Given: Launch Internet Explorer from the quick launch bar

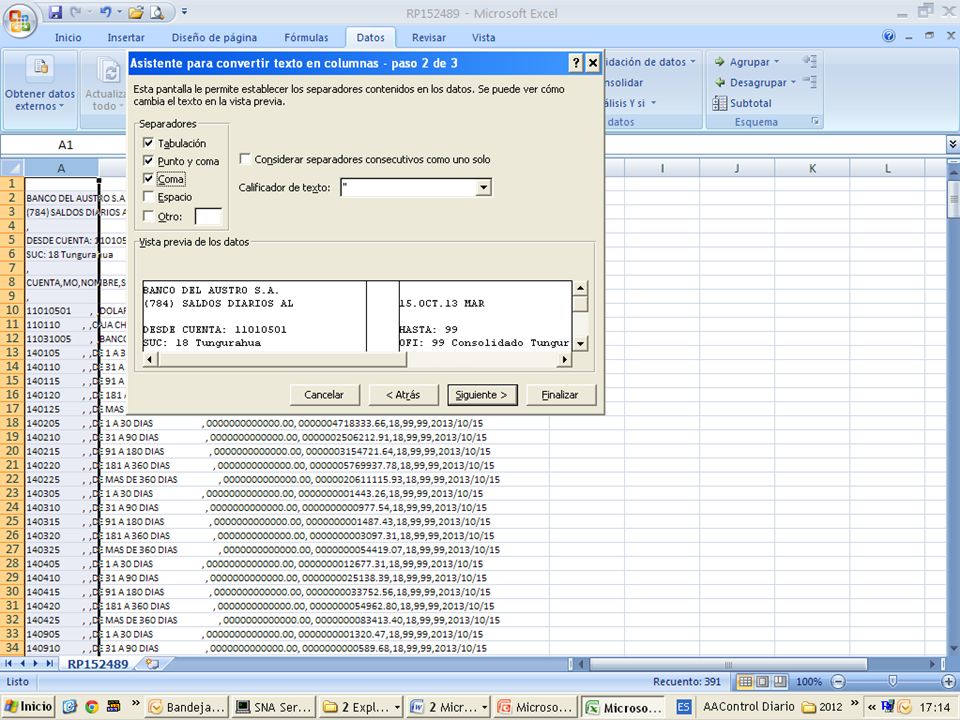Looking at the screenshot, I should point(70,707).
